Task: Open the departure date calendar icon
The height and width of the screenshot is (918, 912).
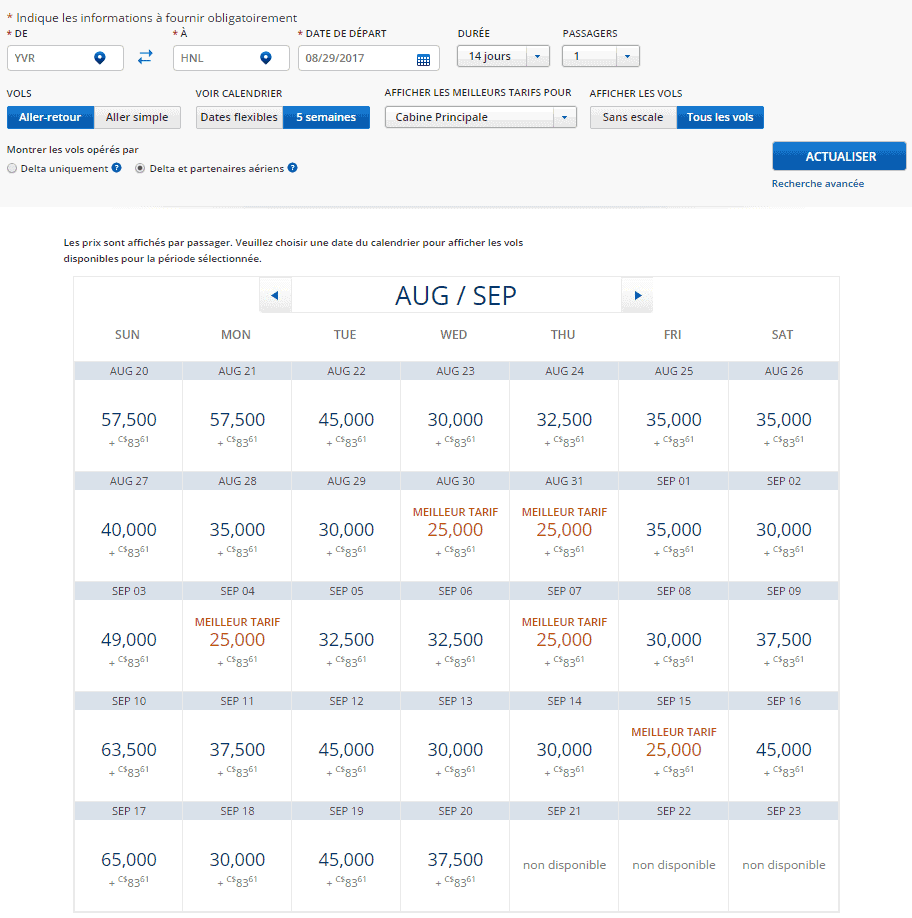Action: (423, 59)
